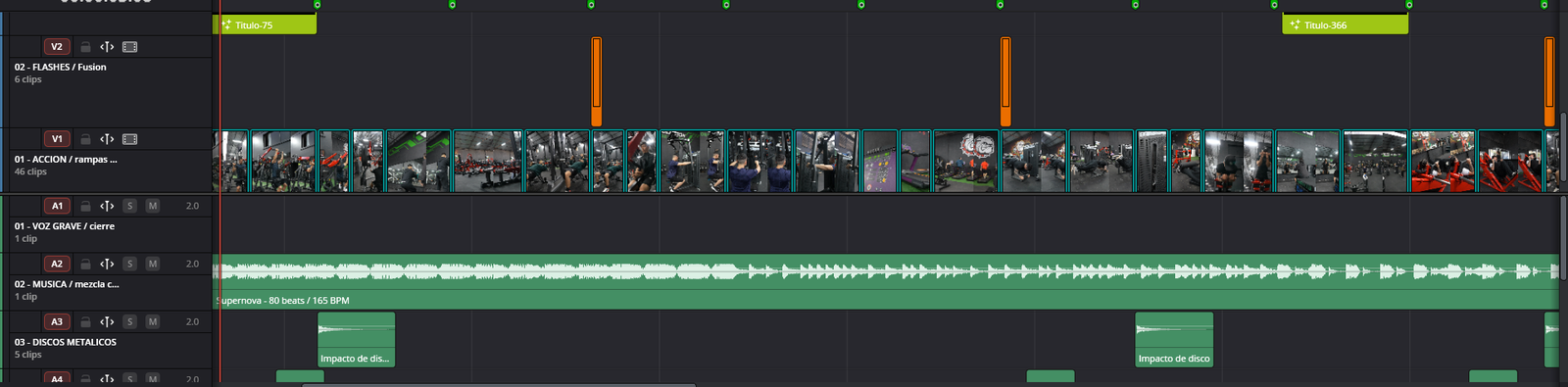Click the vertical scrollbar of the video tracks
The image size is (1568, 387).
pyautogui.click(x=1564, y=147)
